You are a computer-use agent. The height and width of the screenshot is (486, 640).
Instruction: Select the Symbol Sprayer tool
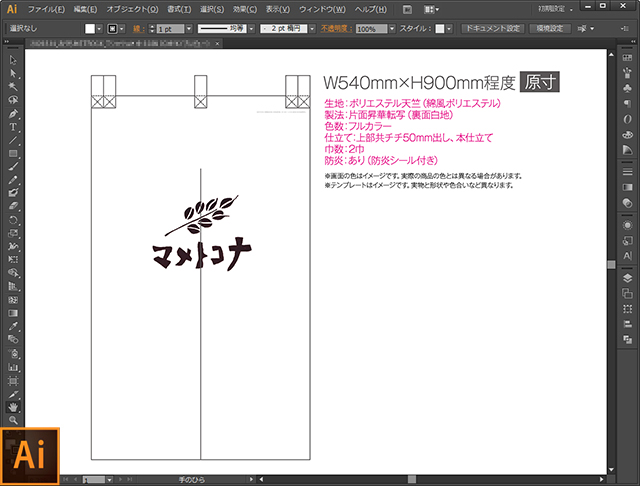pos(13,353)
